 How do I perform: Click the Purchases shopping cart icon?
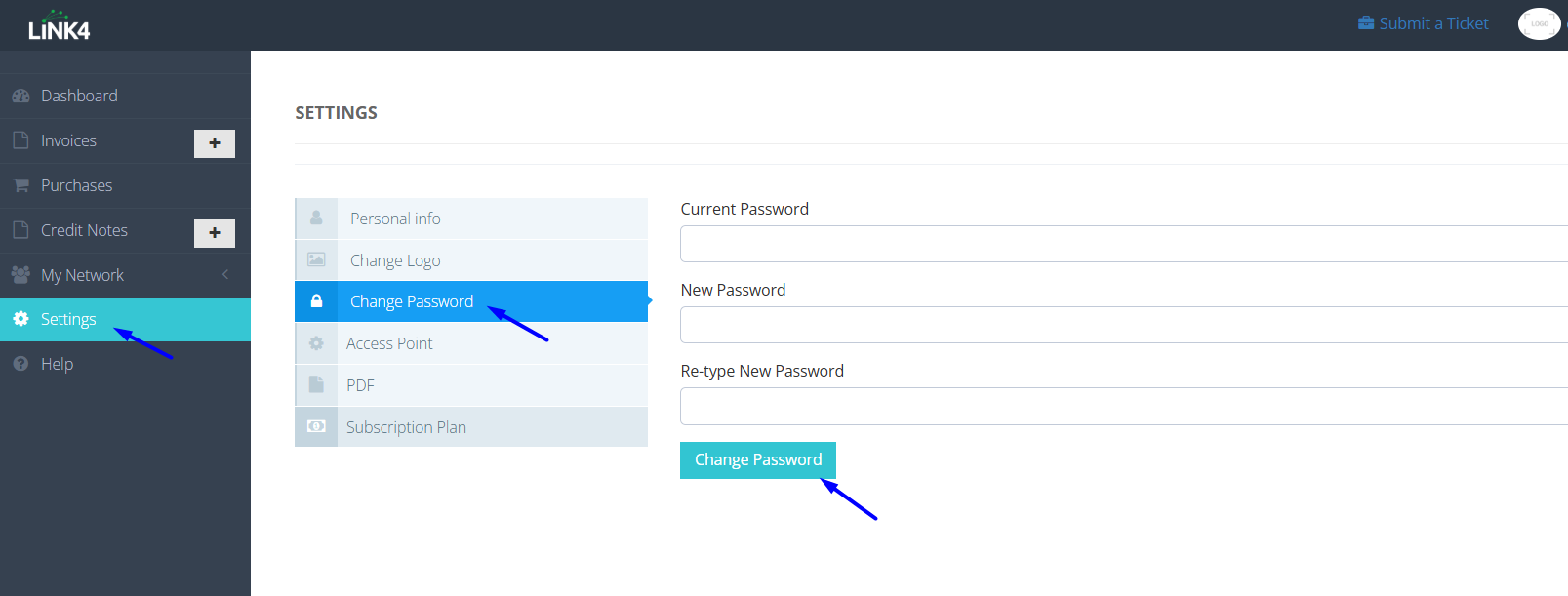[20, 185]
